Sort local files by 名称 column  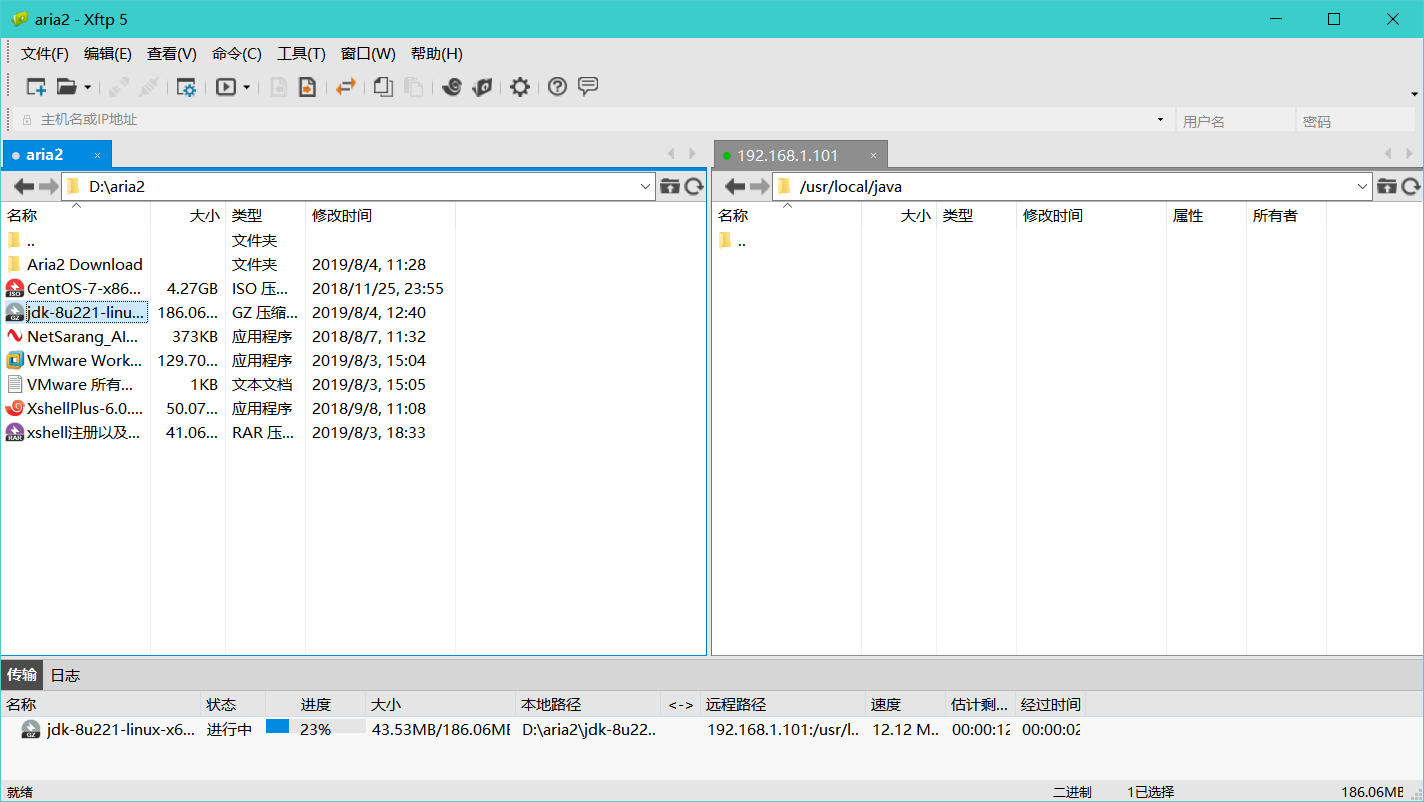click(x=76, y=215)
